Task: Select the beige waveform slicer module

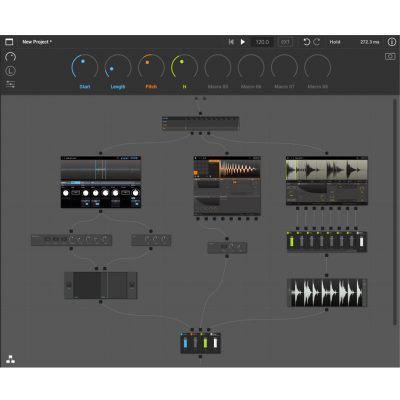Action: tap(327, 180)
